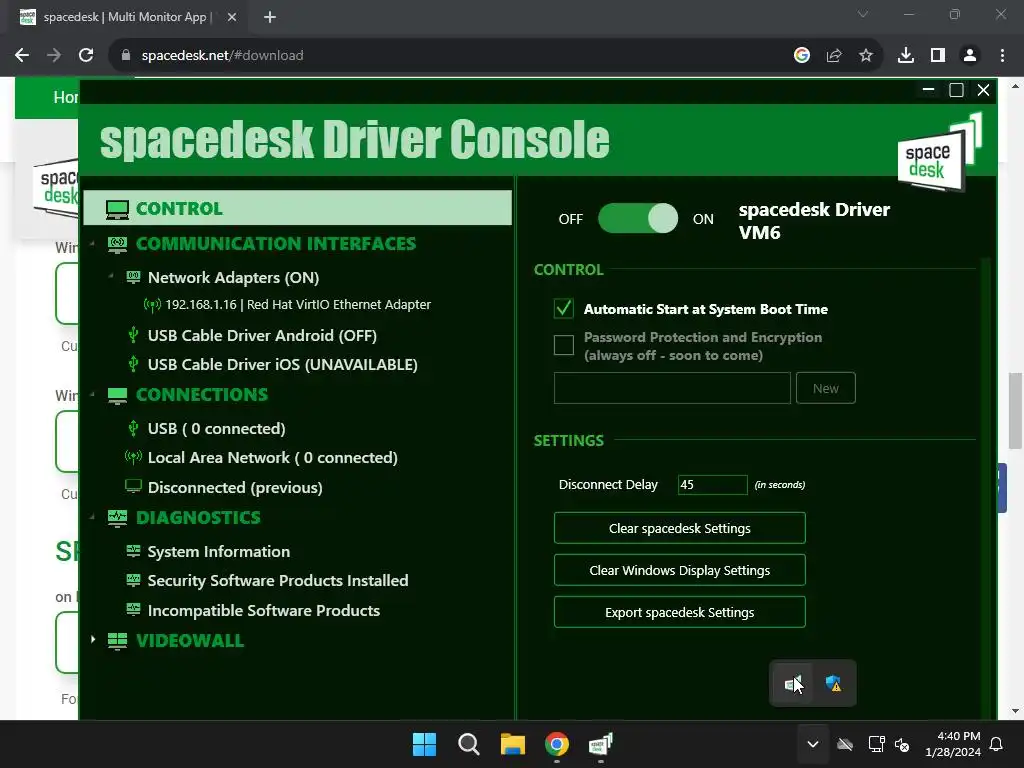The width and height of the screenshot is (1024, 768).
Task: Open the taskbar Search icon
Action: pos(468,744)
